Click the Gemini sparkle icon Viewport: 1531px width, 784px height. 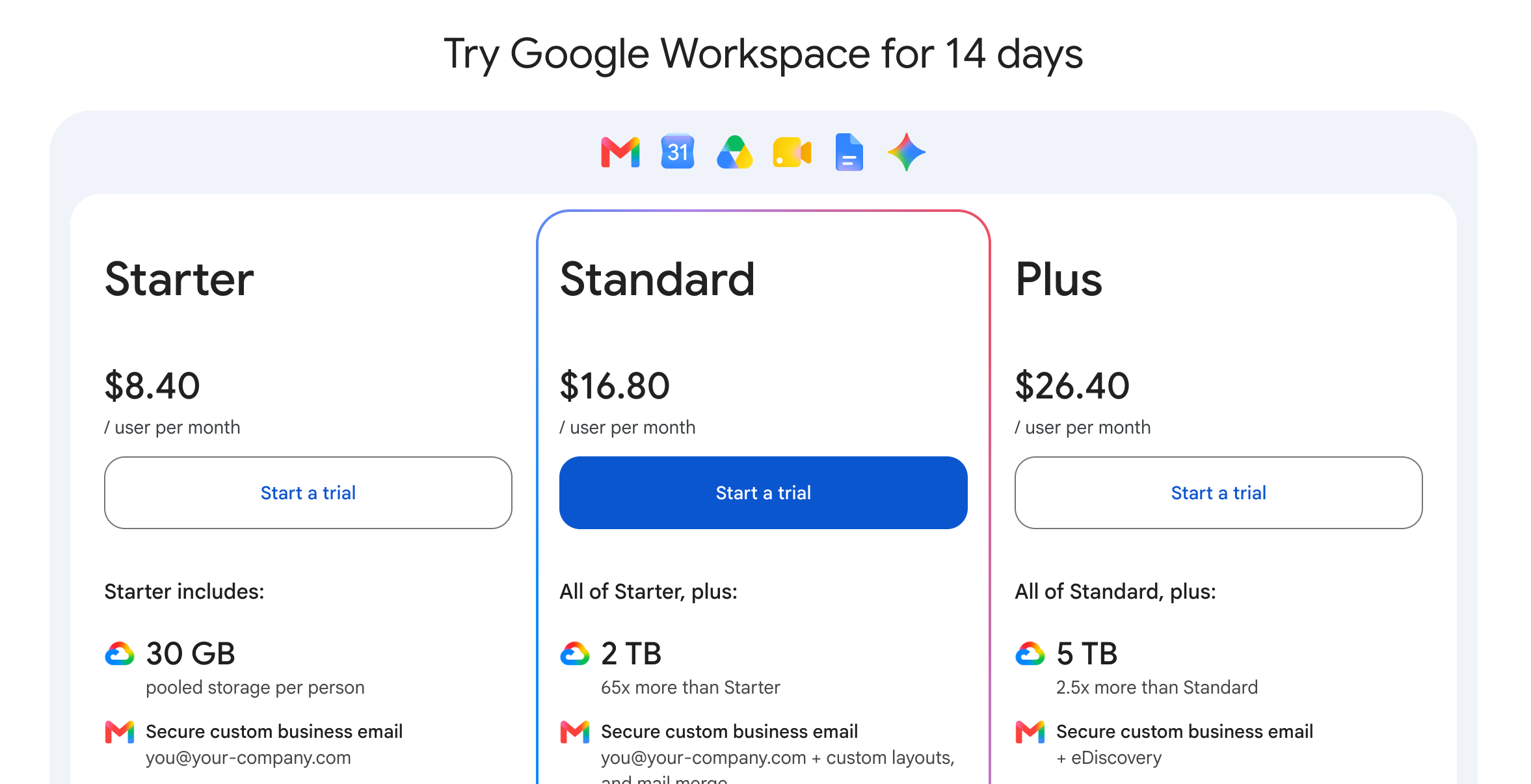907,152
